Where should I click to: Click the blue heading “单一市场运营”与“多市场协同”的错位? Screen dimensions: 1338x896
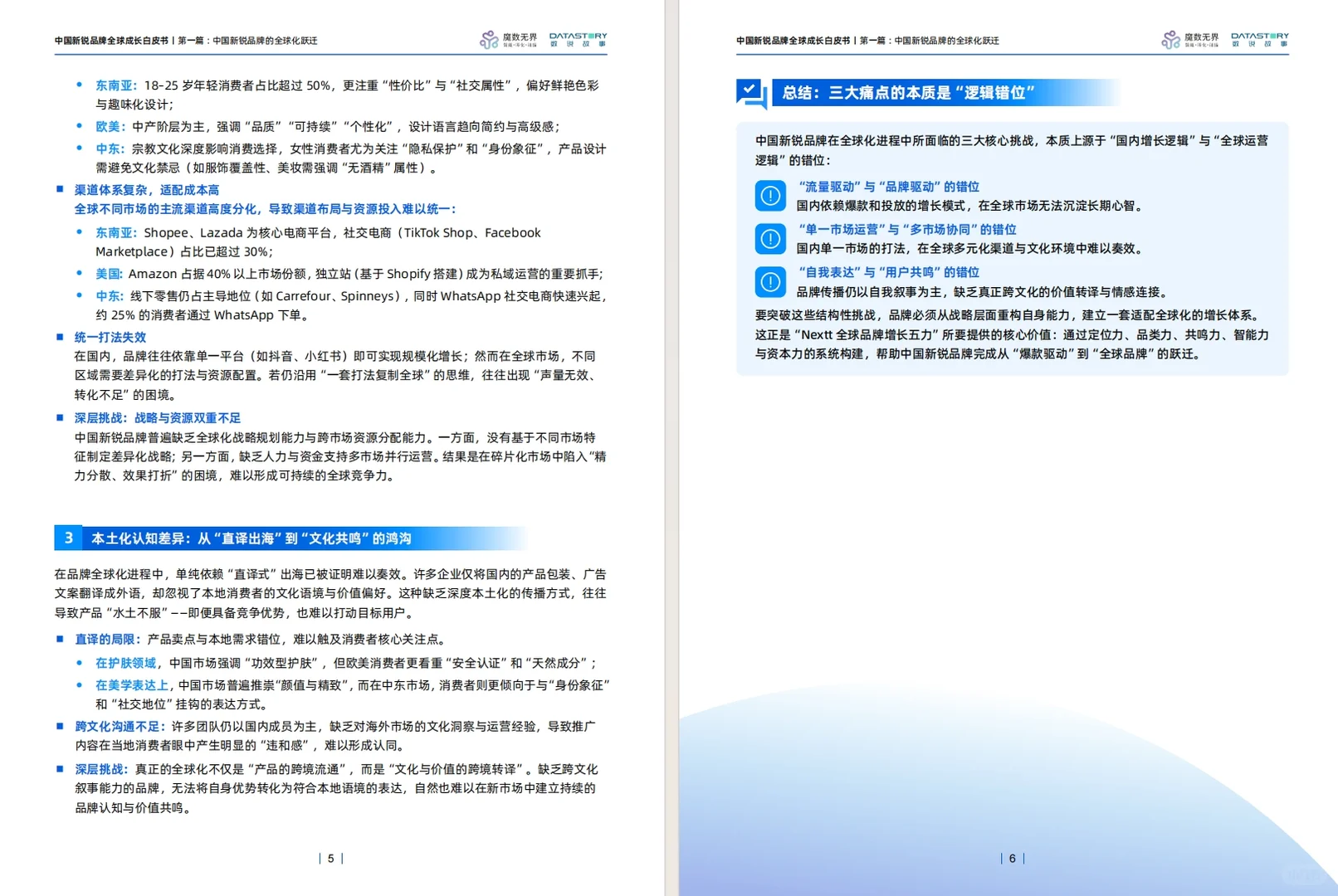coord(906,230)
